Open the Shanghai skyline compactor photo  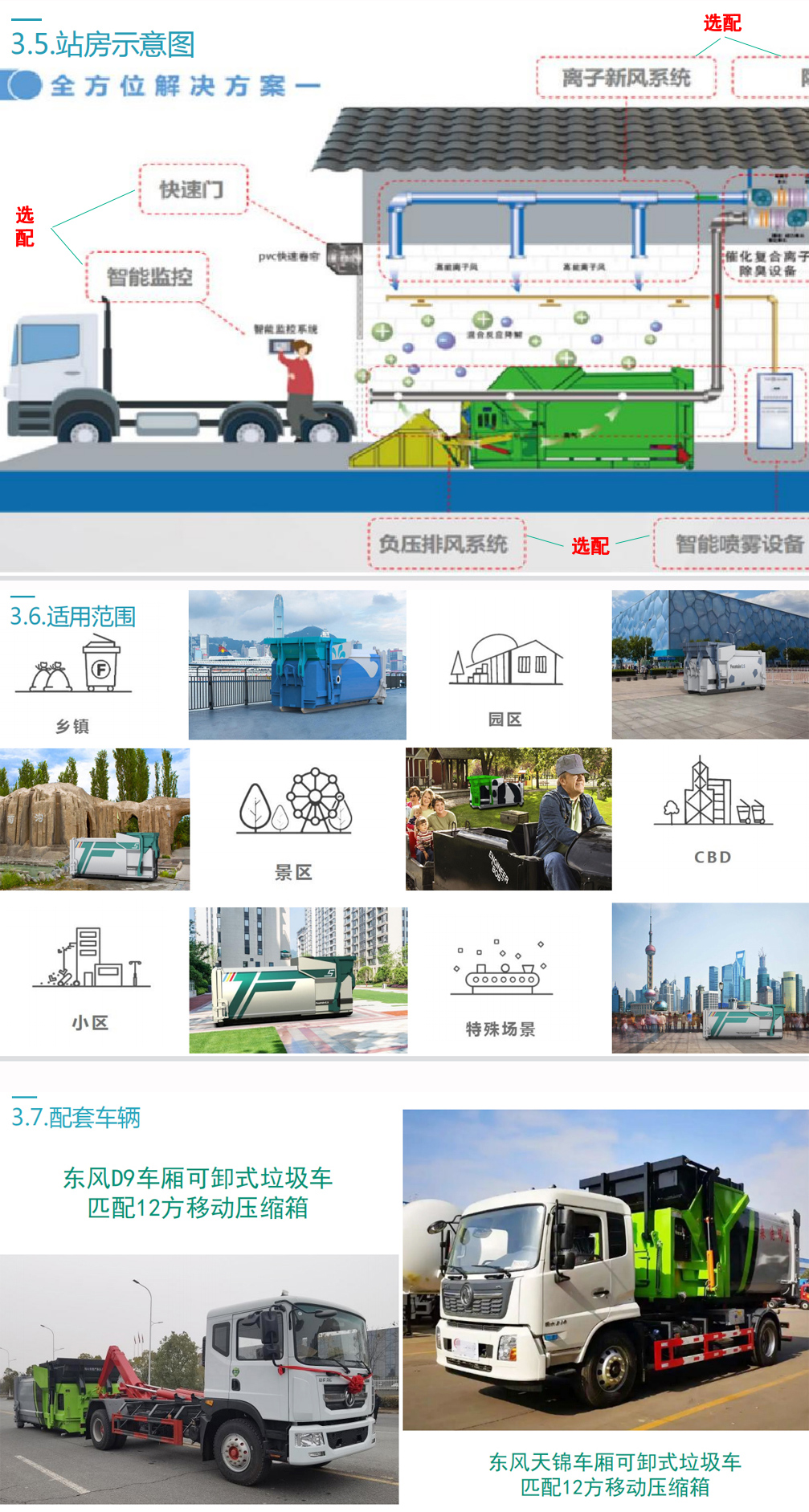coord(710,978)
